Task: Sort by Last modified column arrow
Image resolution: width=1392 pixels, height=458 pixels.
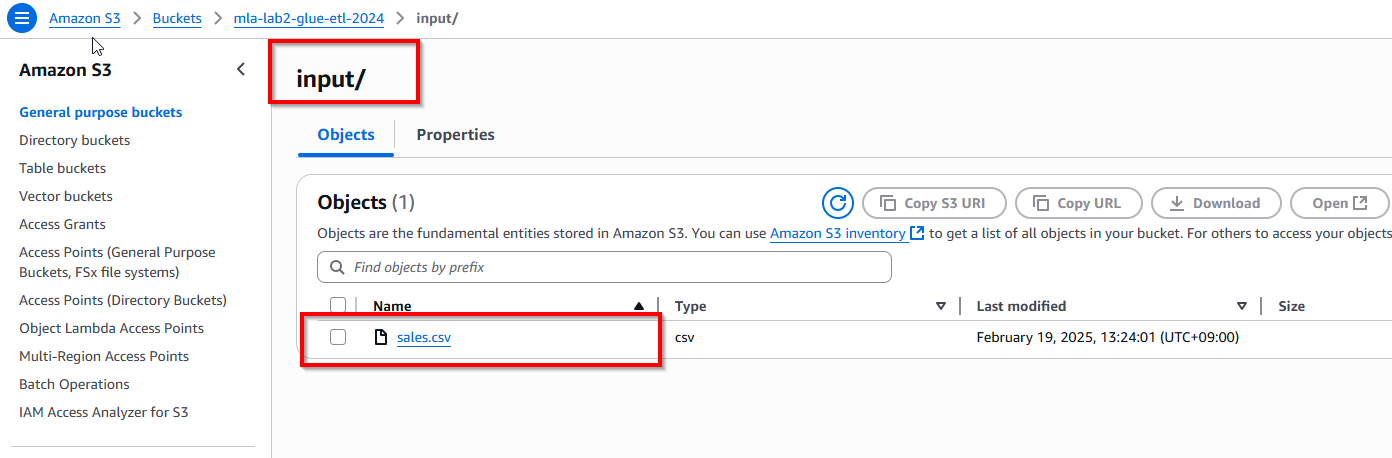Action: [1242, 306]
